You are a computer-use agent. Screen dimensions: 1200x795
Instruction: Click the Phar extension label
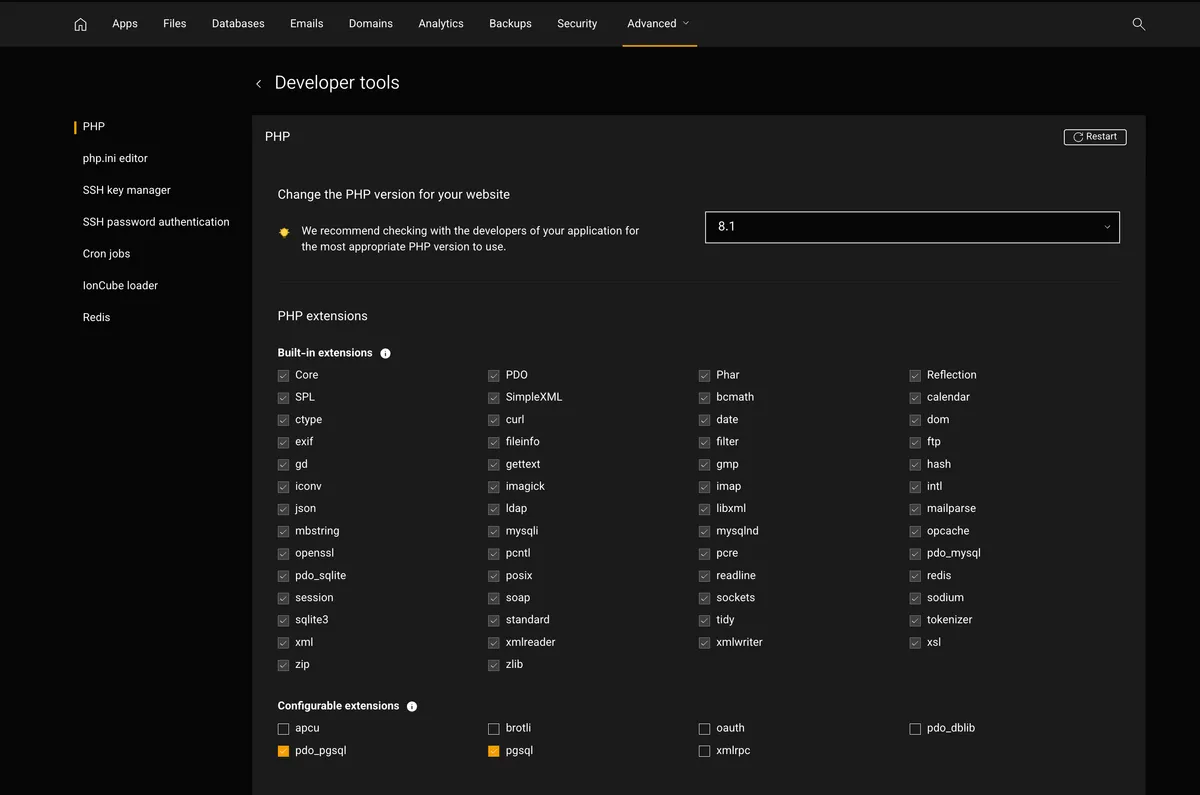(727, 375)
